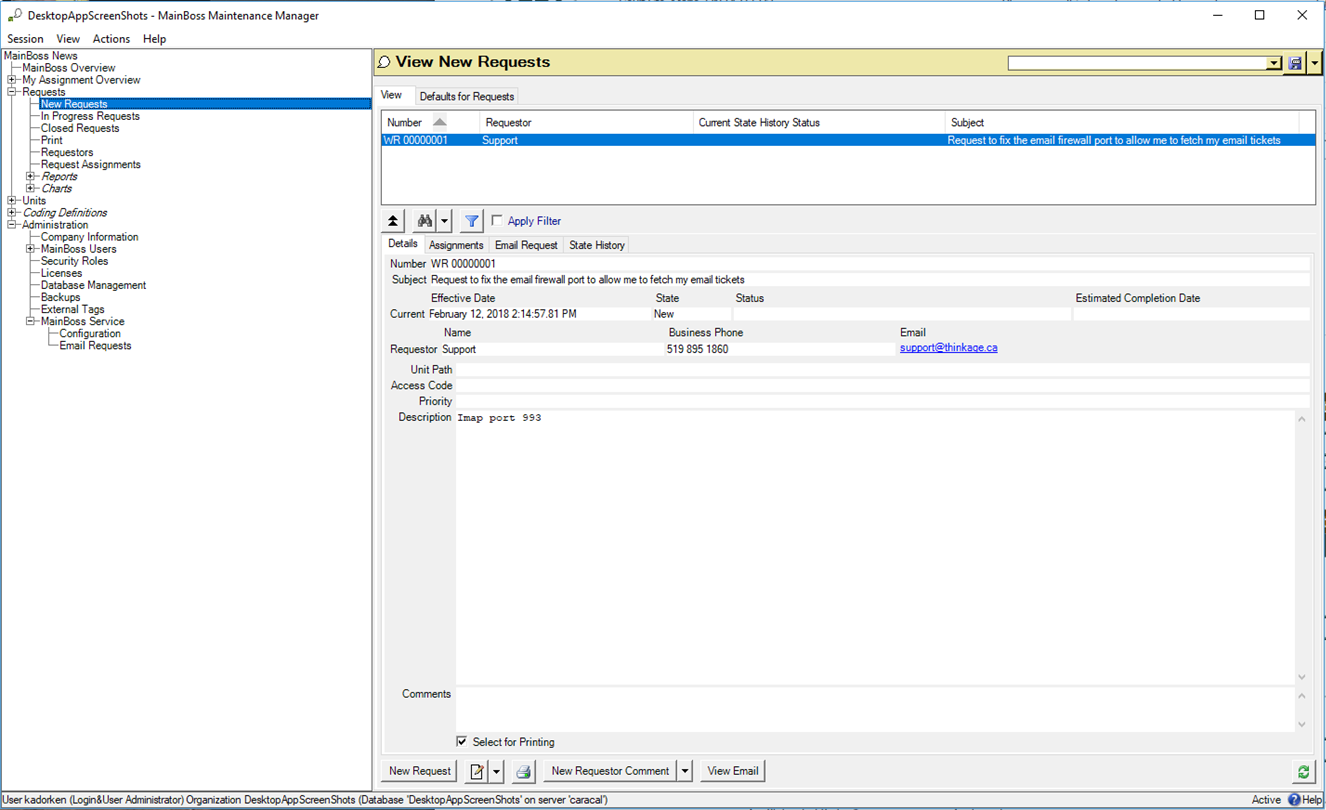Click the collapse-details double arrow icon
This screenshot has height=810, width=1326.
click(394, 221)
